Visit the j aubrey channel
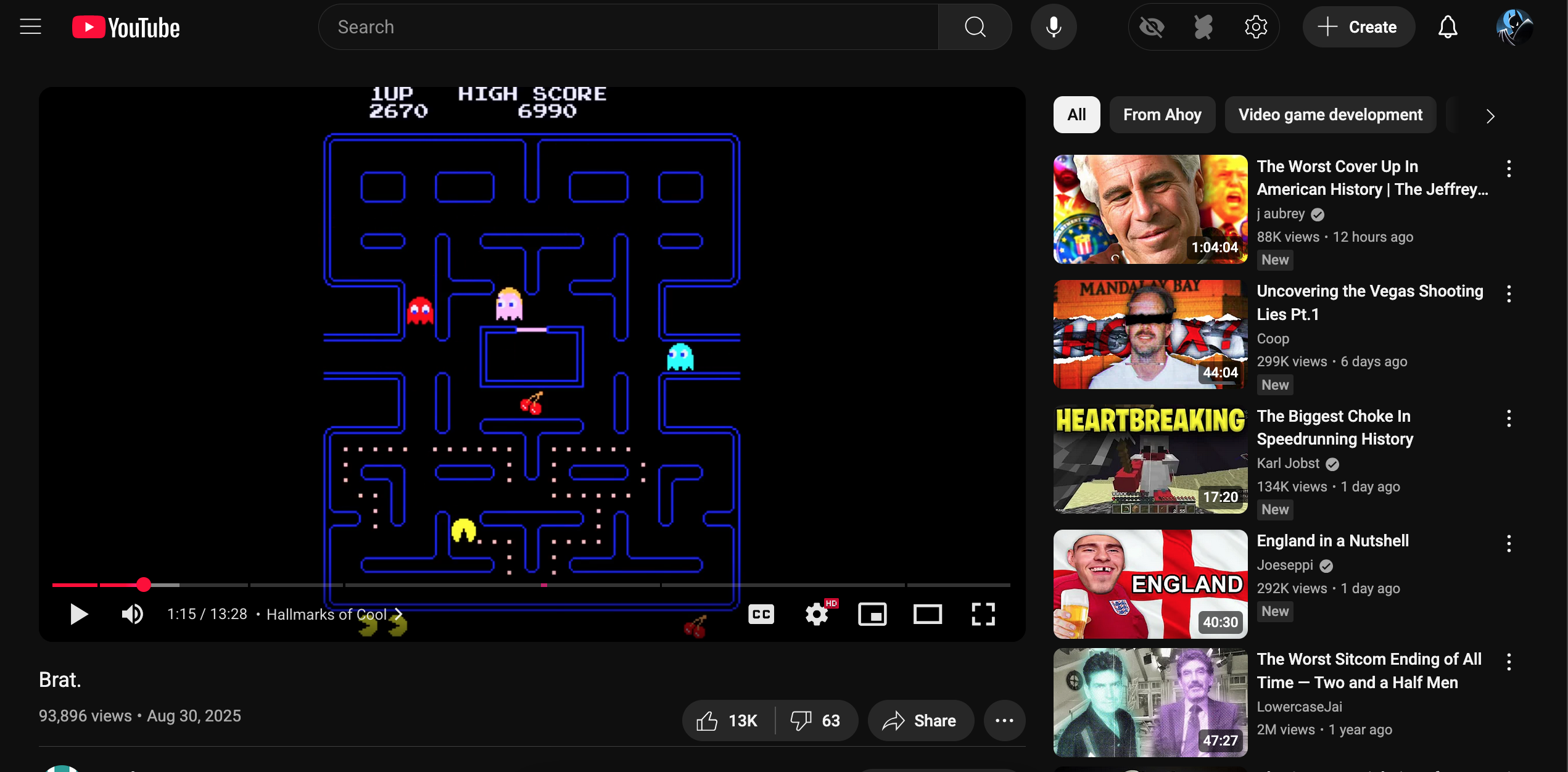 [x=1281, y=214]
